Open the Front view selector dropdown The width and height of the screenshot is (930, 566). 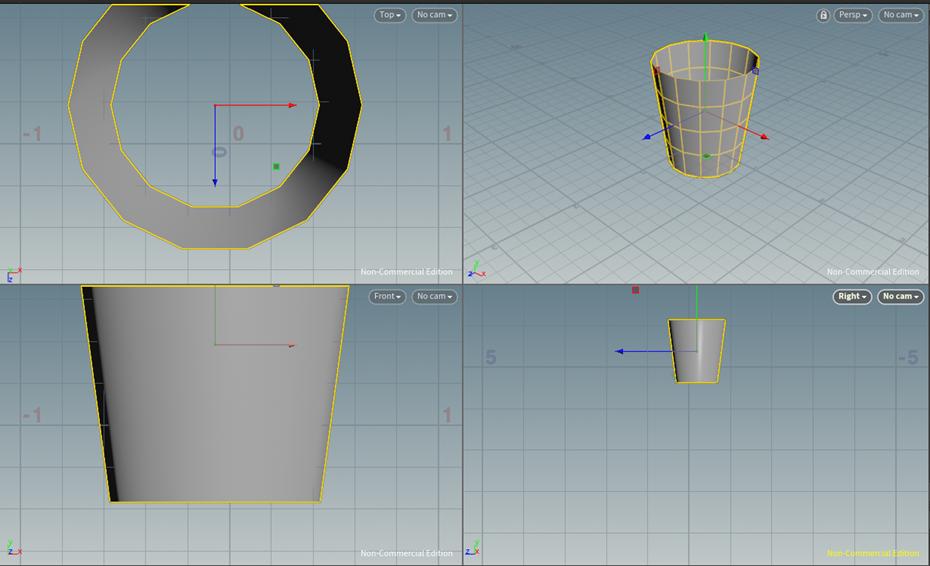(x=387, y=296)
